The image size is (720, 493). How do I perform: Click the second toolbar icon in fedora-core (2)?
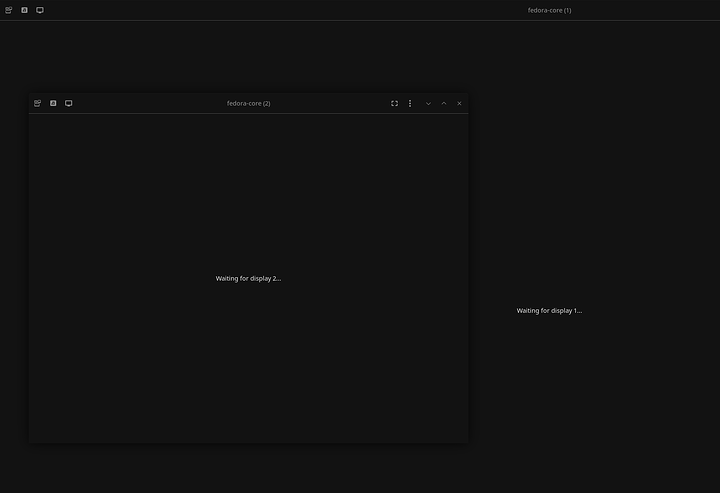[x=53, y=103]
